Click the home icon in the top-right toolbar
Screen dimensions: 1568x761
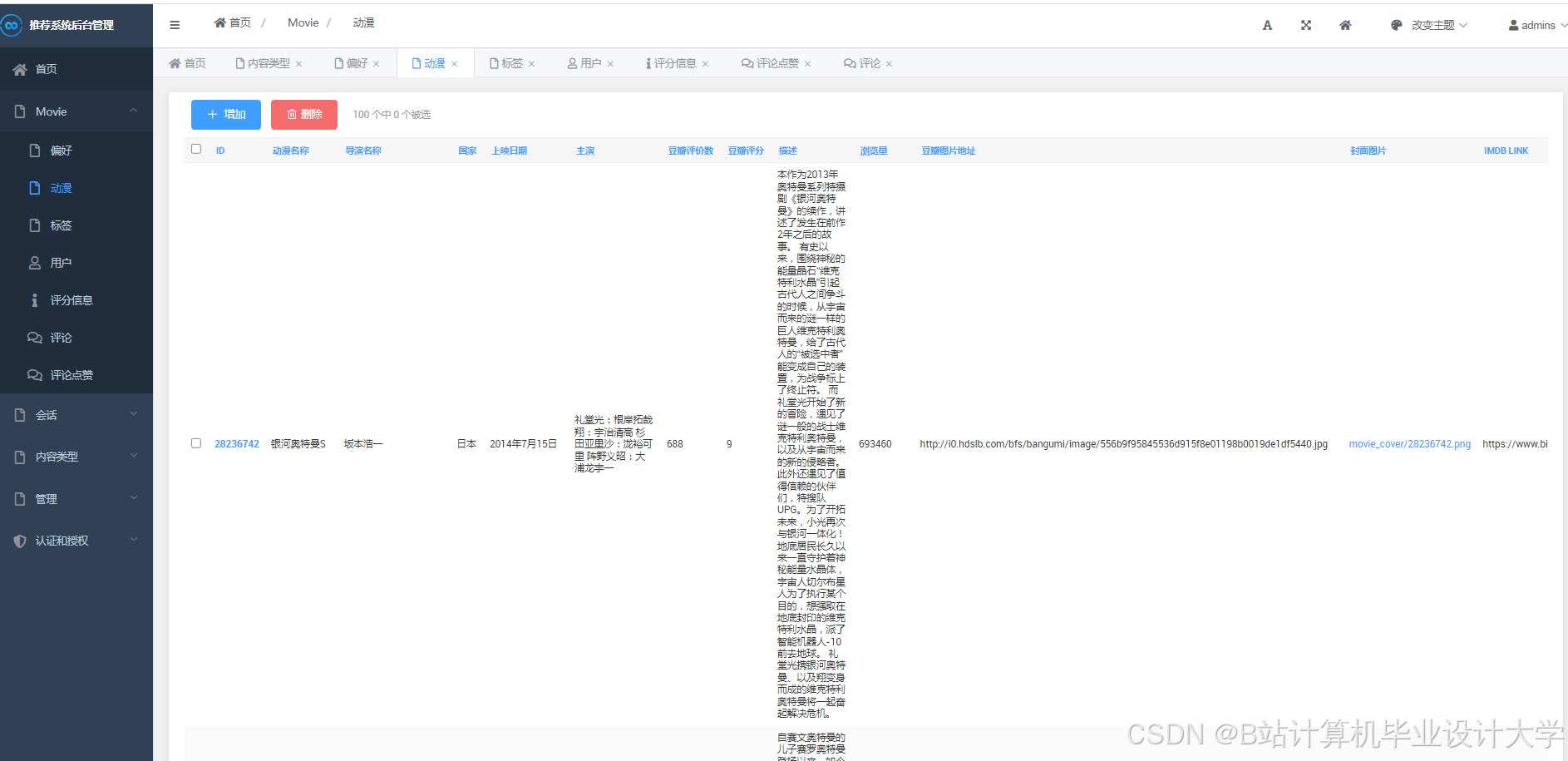[x=1344, y=25]
